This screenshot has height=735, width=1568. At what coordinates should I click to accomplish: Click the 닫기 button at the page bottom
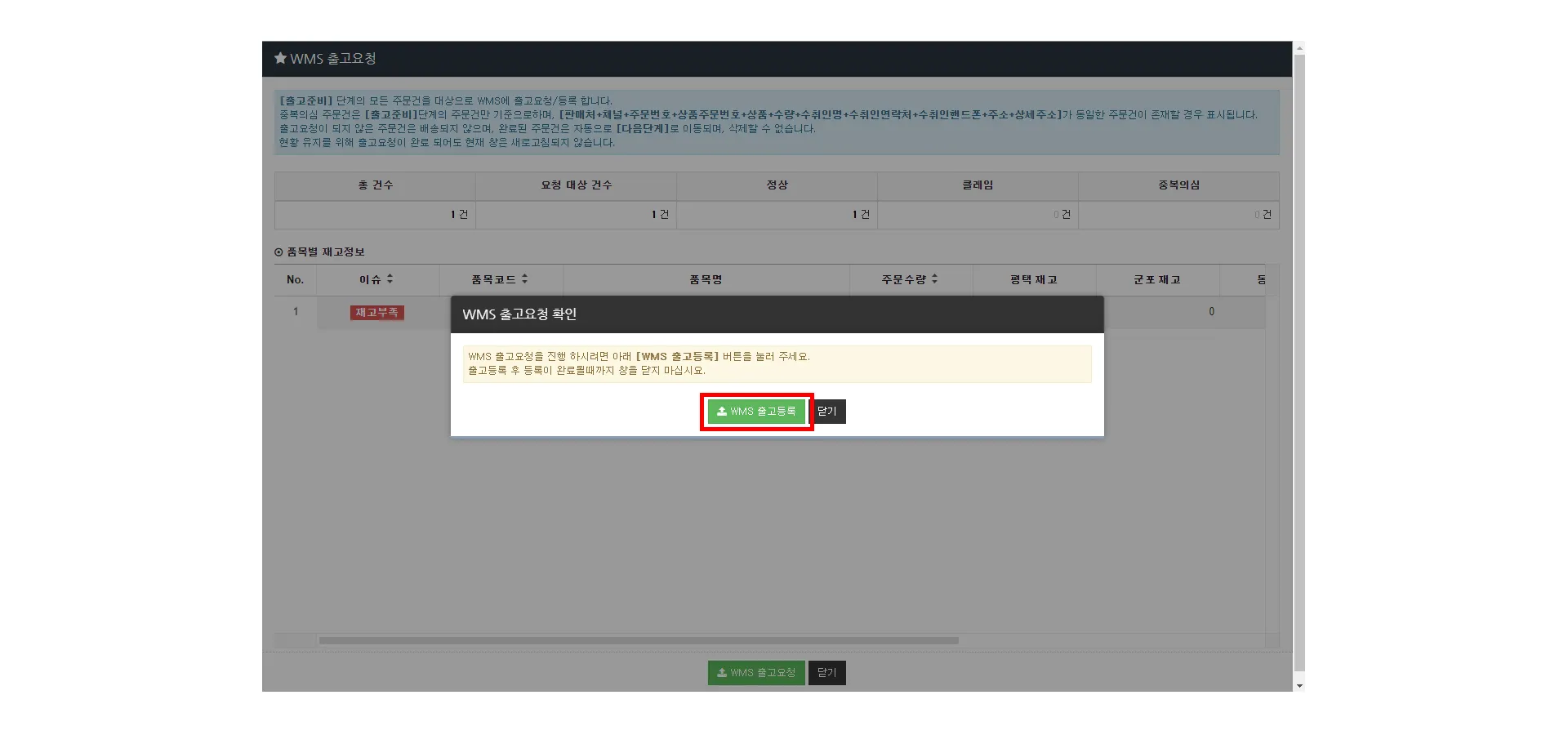827,673
